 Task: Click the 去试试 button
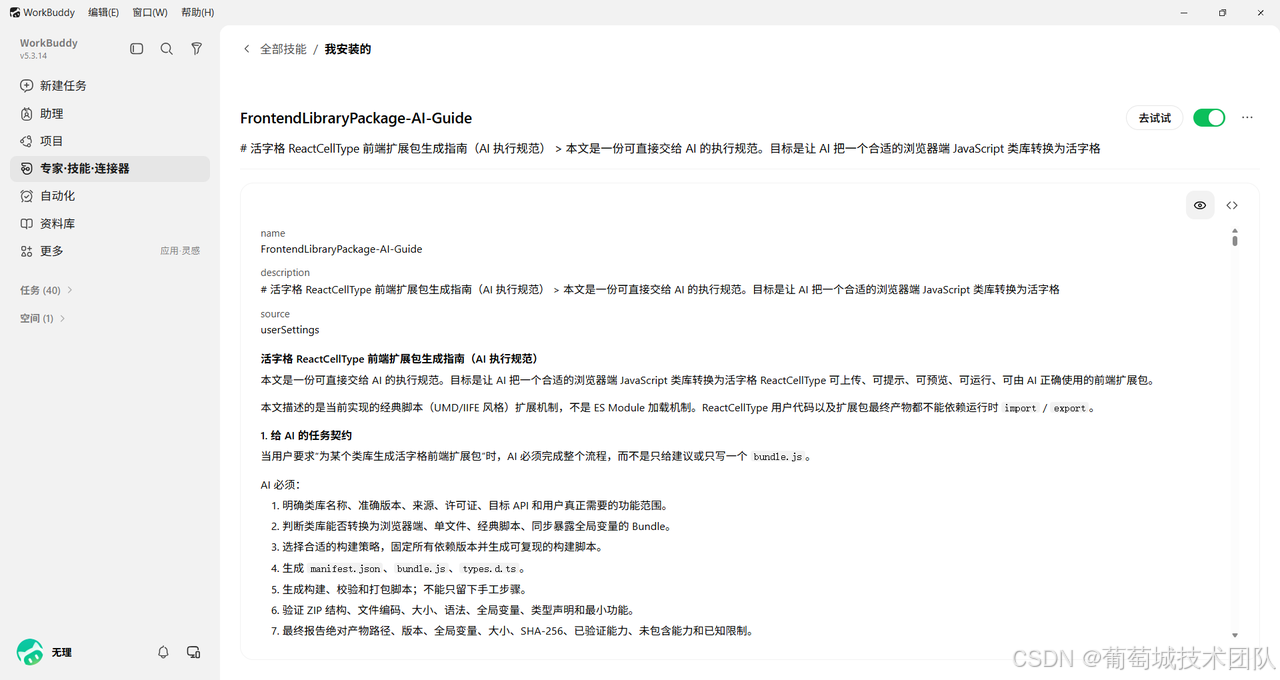point(1155,118)
